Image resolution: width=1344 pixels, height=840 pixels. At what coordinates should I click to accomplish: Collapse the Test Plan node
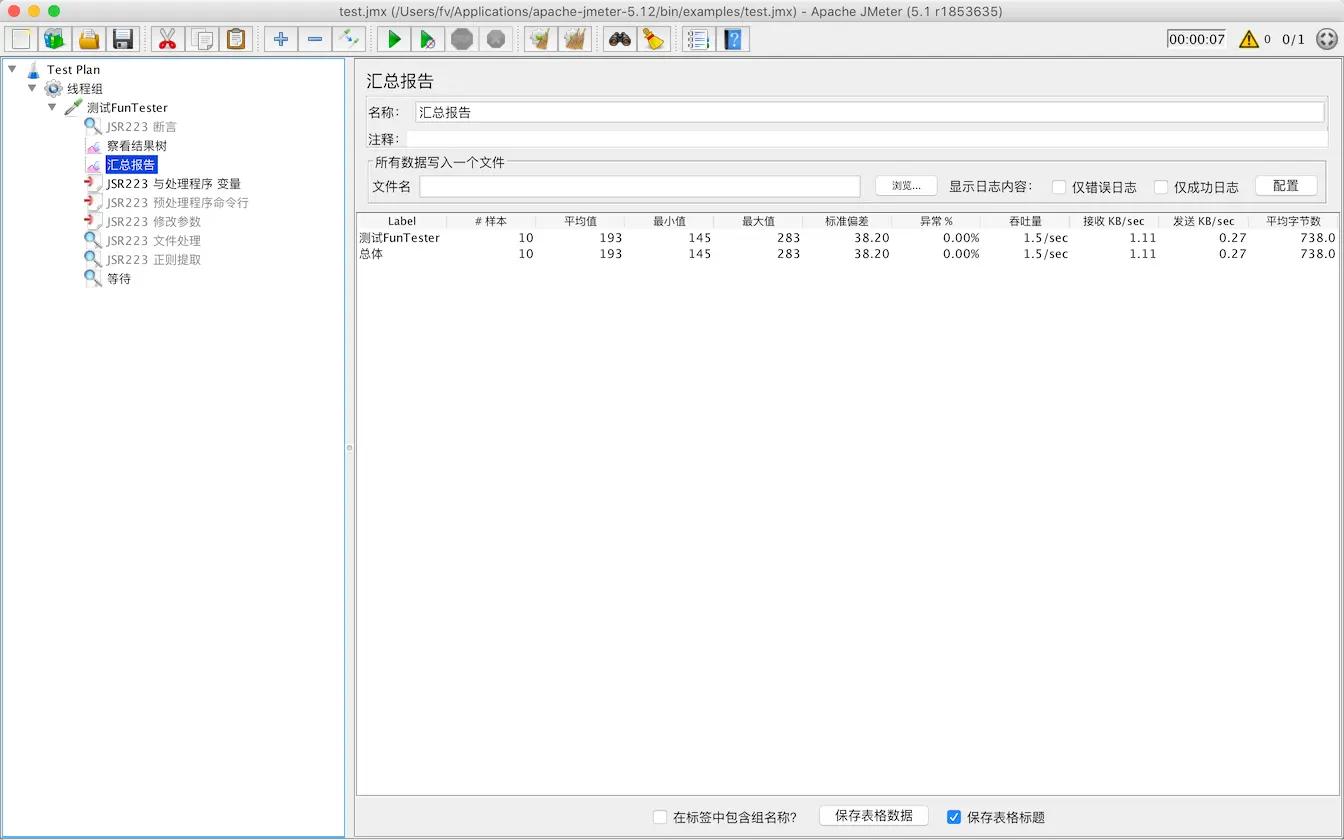[x=12, y=69]
